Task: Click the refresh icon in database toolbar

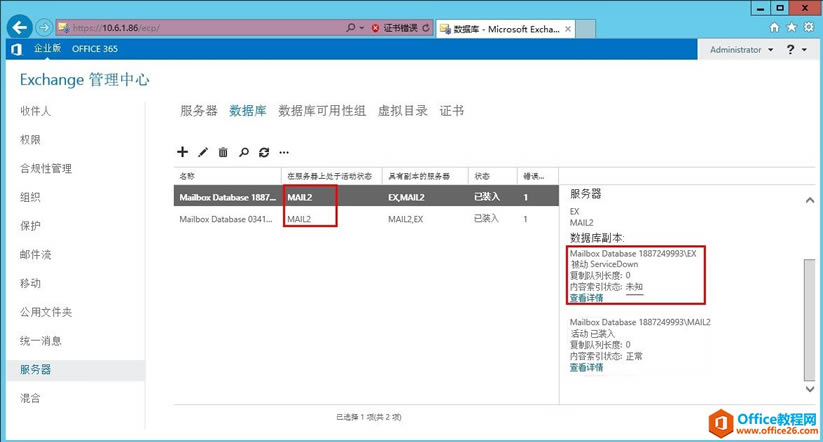Action: coord(264,152)
